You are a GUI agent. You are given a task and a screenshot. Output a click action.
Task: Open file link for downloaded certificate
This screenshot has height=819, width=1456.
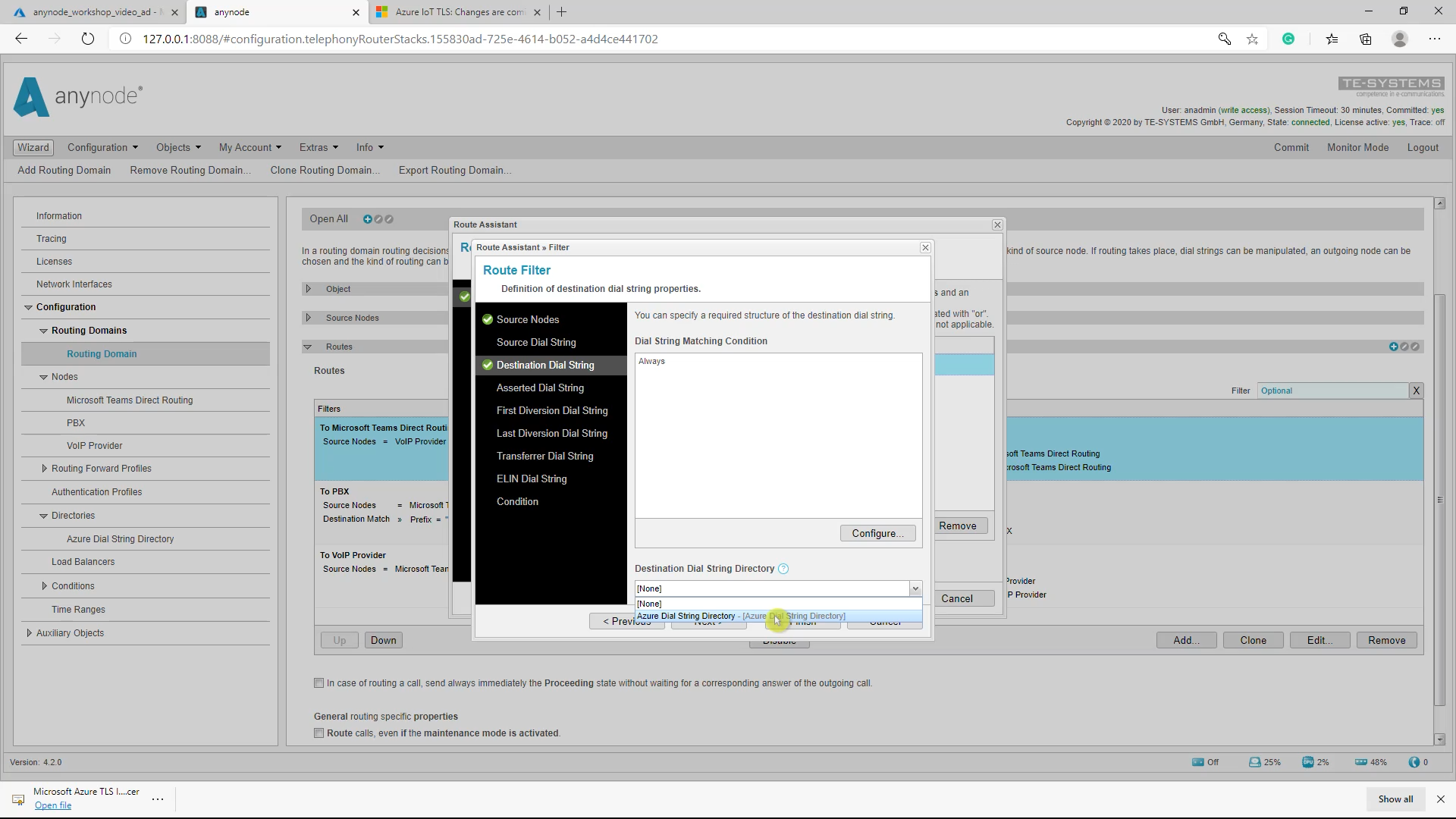53,805
